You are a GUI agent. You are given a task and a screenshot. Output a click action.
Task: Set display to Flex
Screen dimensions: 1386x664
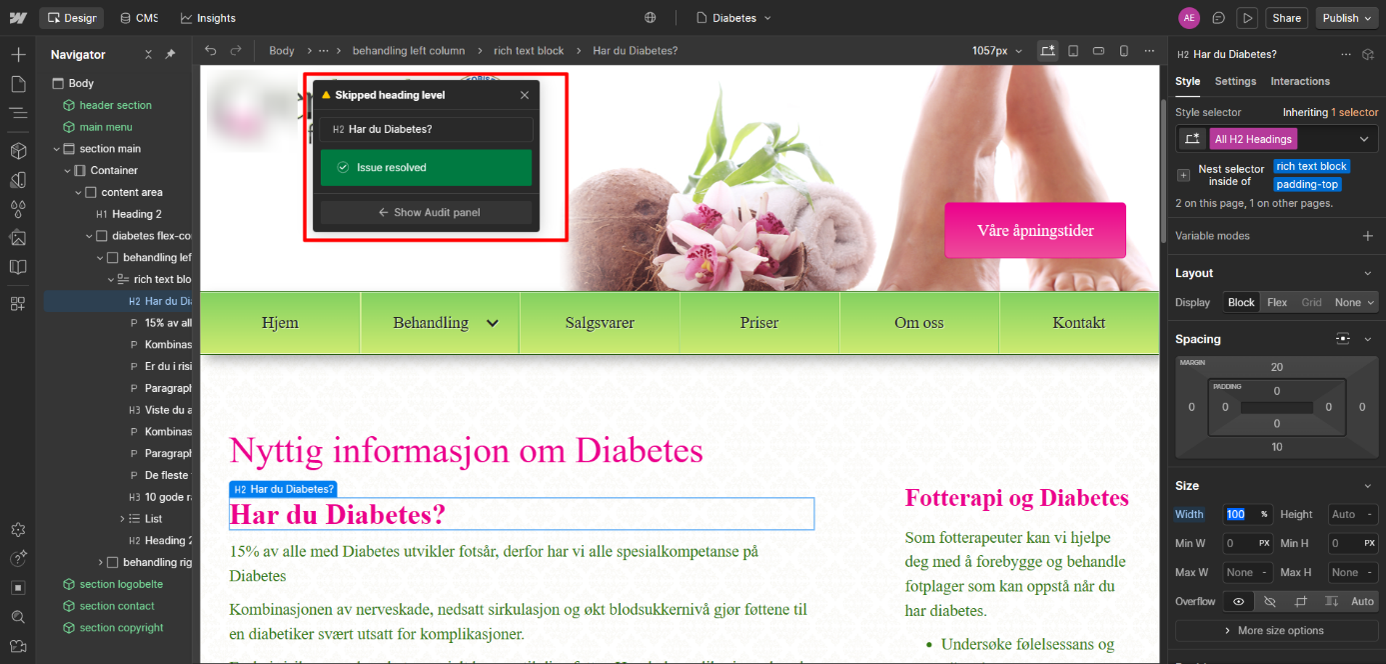[1277, 302]
